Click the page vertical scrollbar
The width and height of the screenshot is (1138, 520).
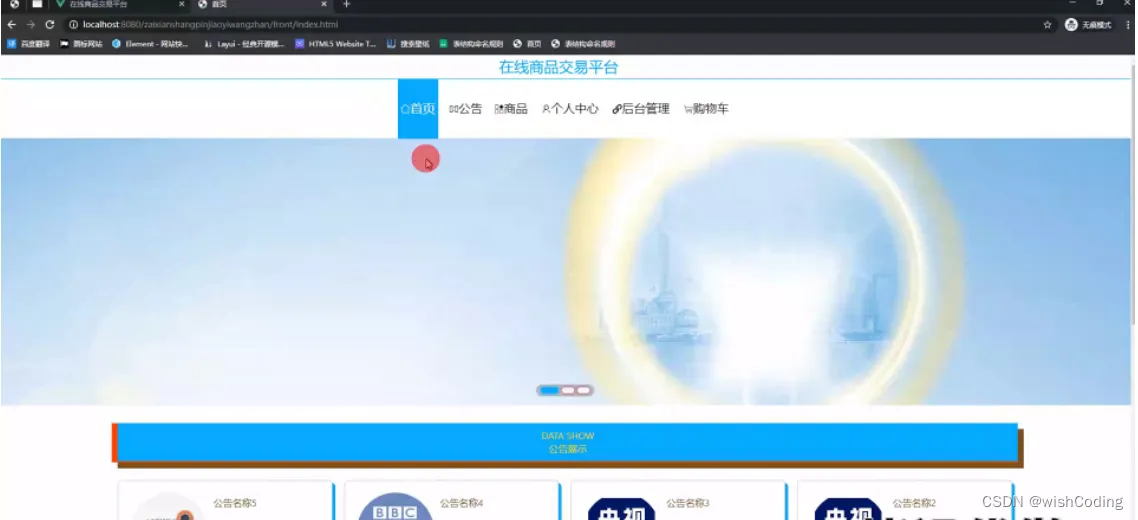[x=1134, y=196]
